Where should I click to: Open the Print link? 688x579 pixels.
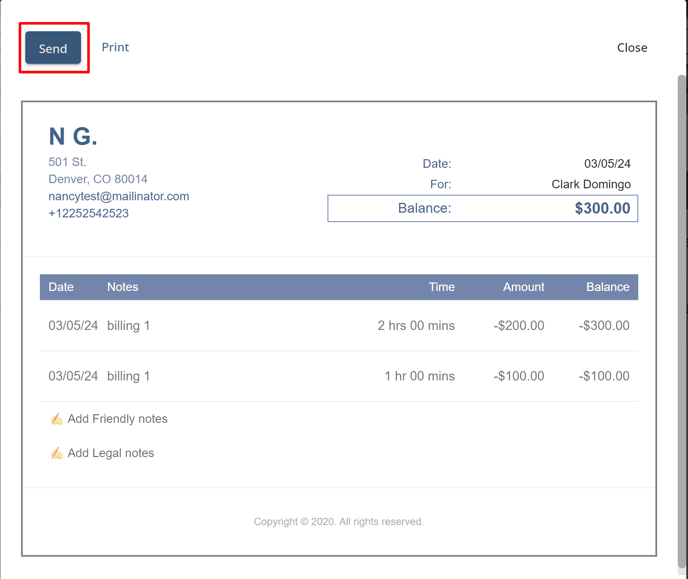point(115,47)
